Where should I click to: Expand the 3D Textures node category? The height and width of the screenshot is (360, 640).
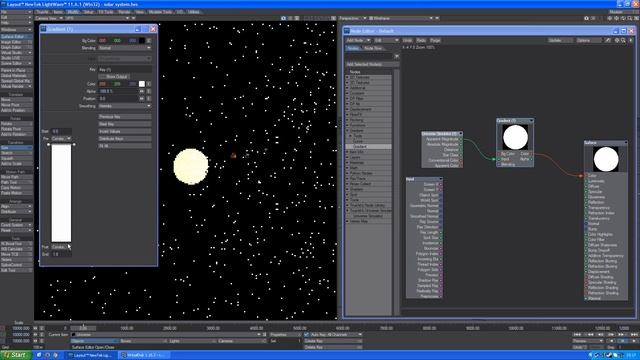point(348,82)
